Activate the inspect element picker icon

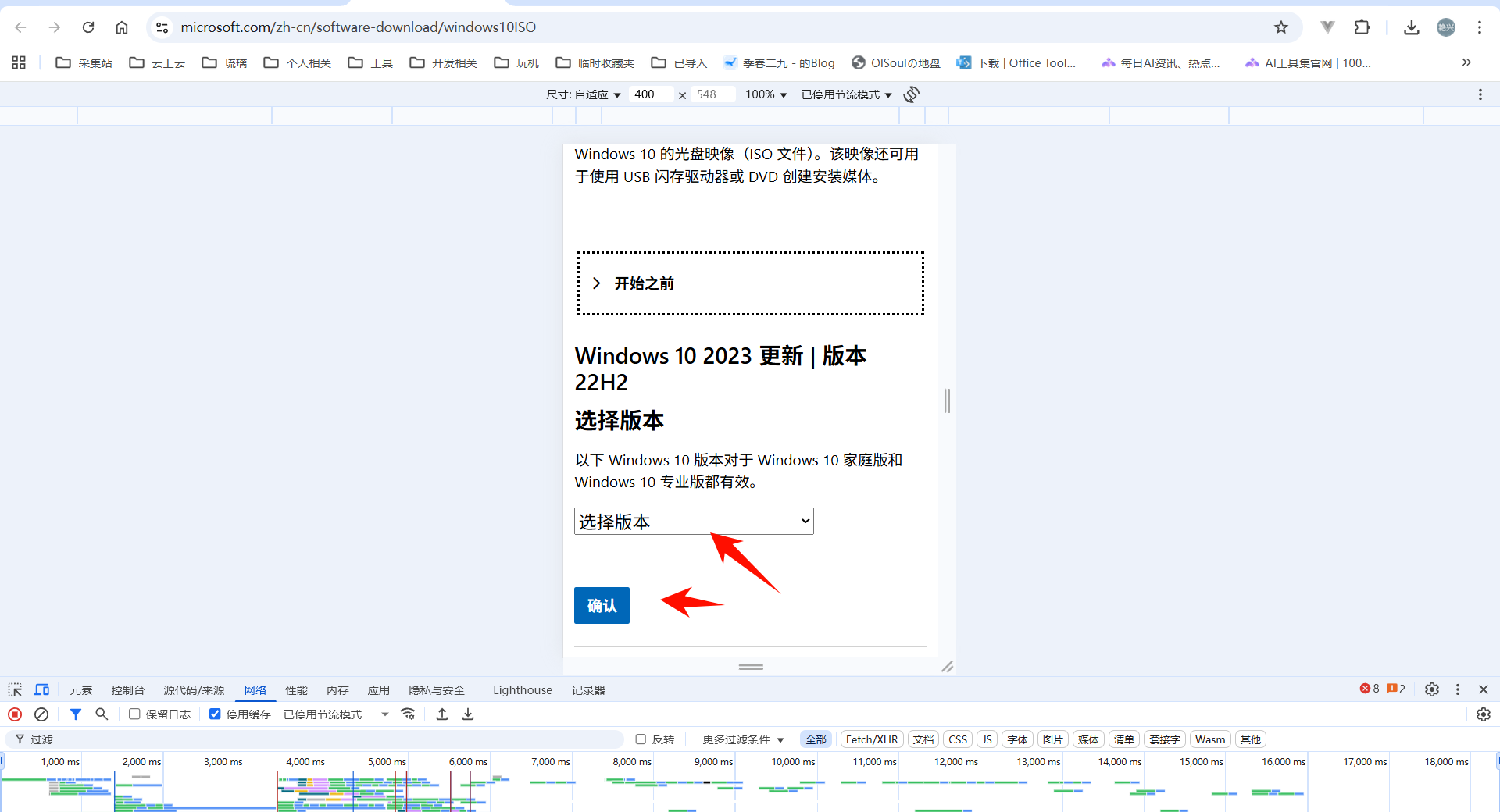coord(15,689)
